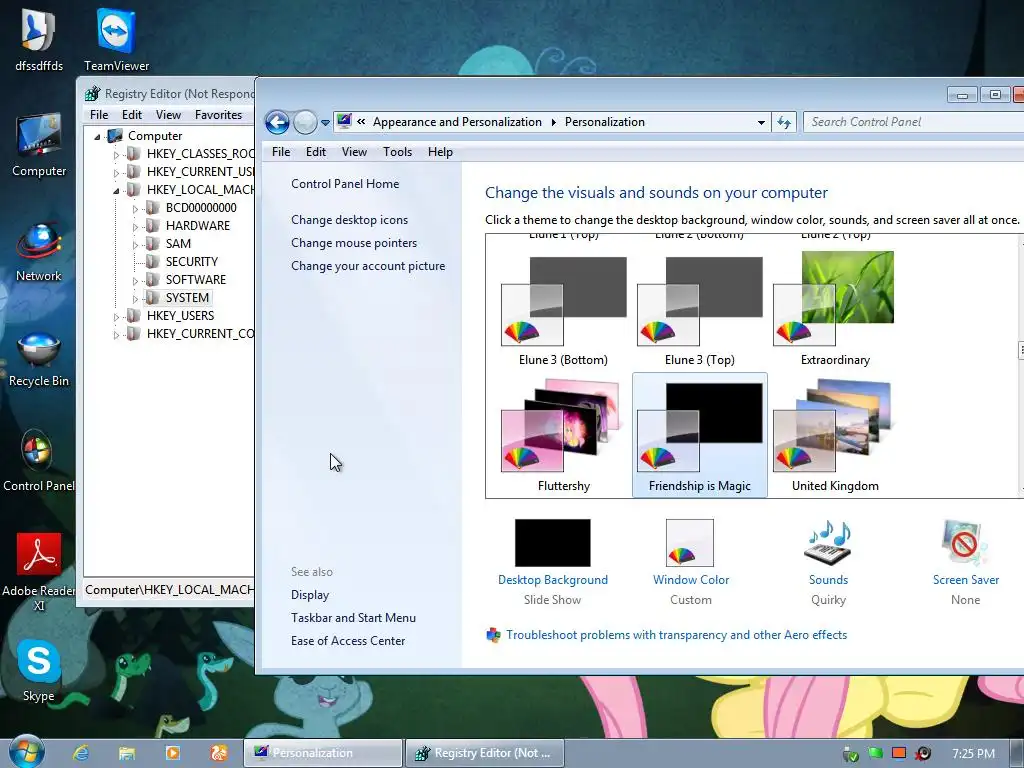Launch TeamViewer from the desktop
Viewport: 1024px width, 768px height.
click(116, 39)
